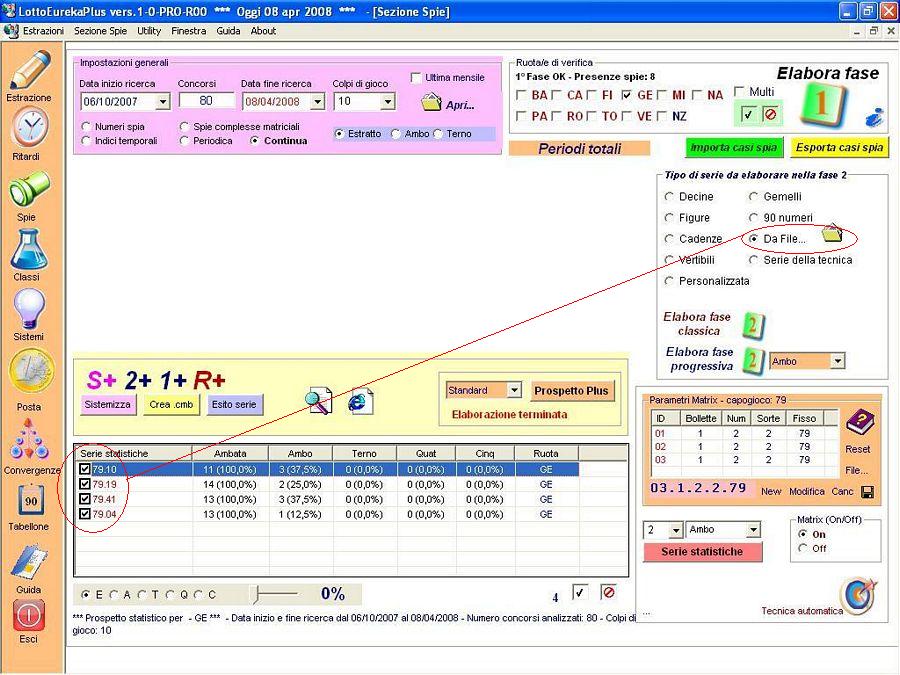
Task: Open the Sezione Spie menu
Action: point(100,31)
